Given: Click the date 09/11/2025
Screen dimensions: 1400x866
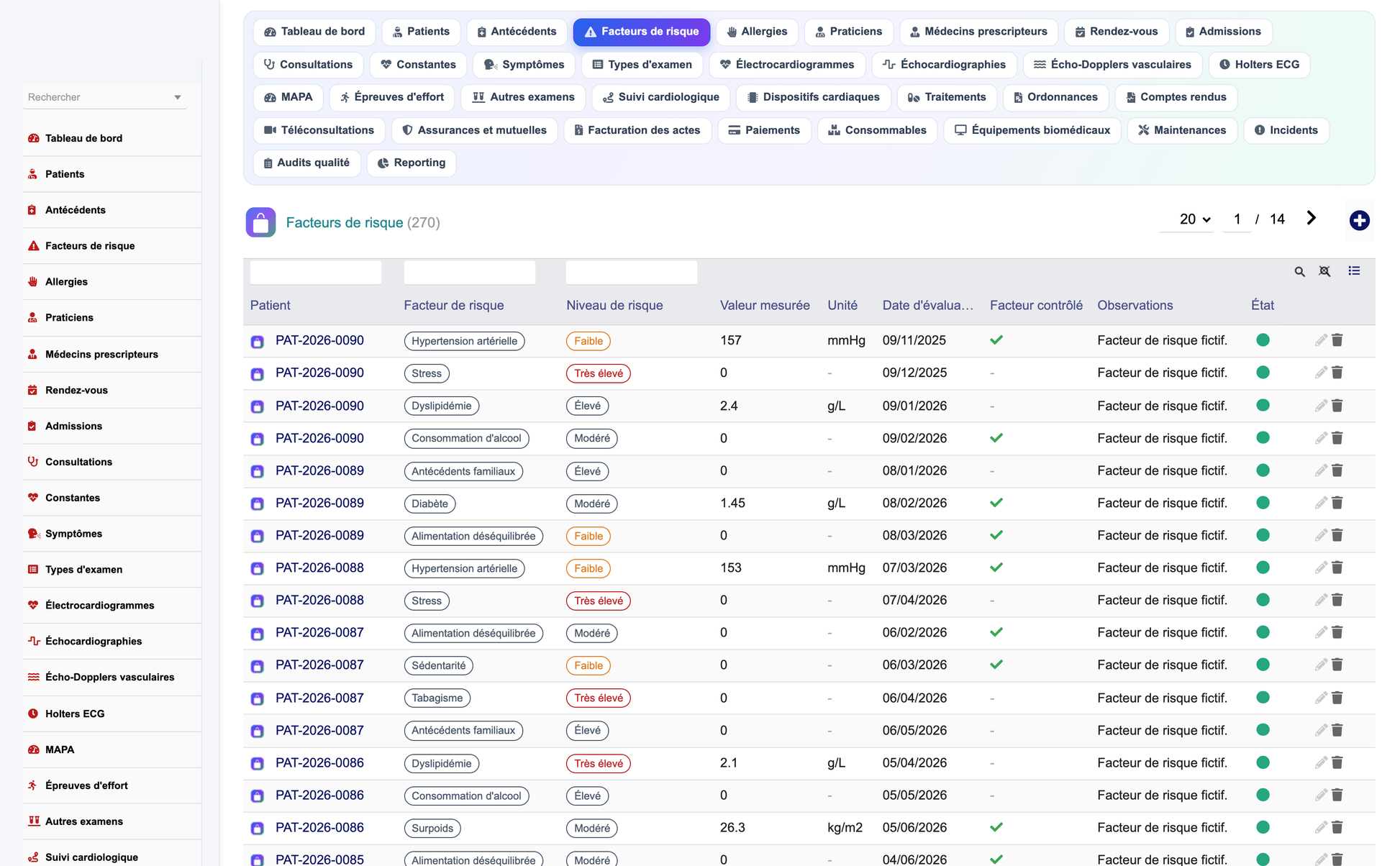Looking at the screenshot, I should (x=914, y=340).
